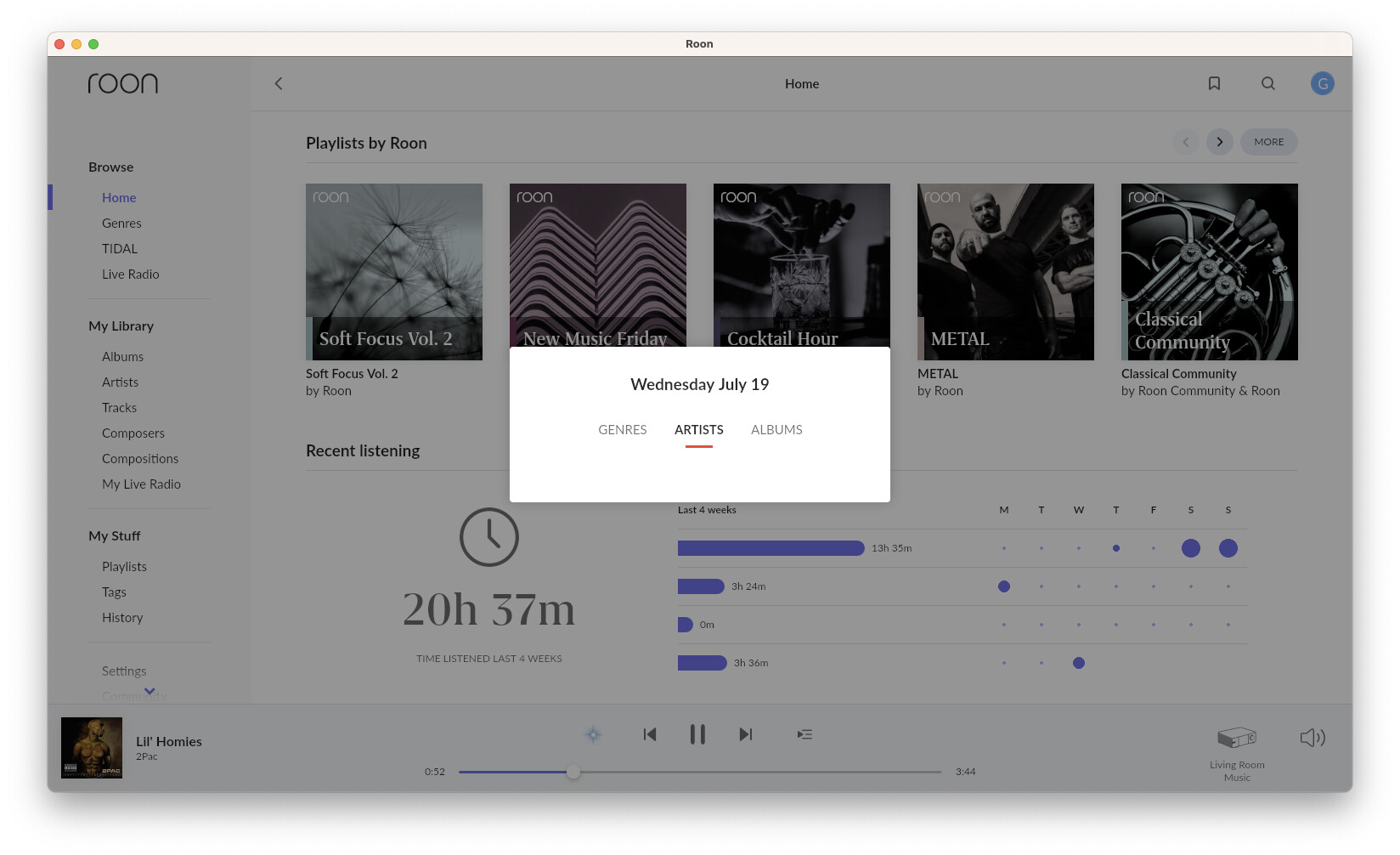Click the large Sunday dot in first week
This screenshot has width=1400, height=855.
(1228, 548)
